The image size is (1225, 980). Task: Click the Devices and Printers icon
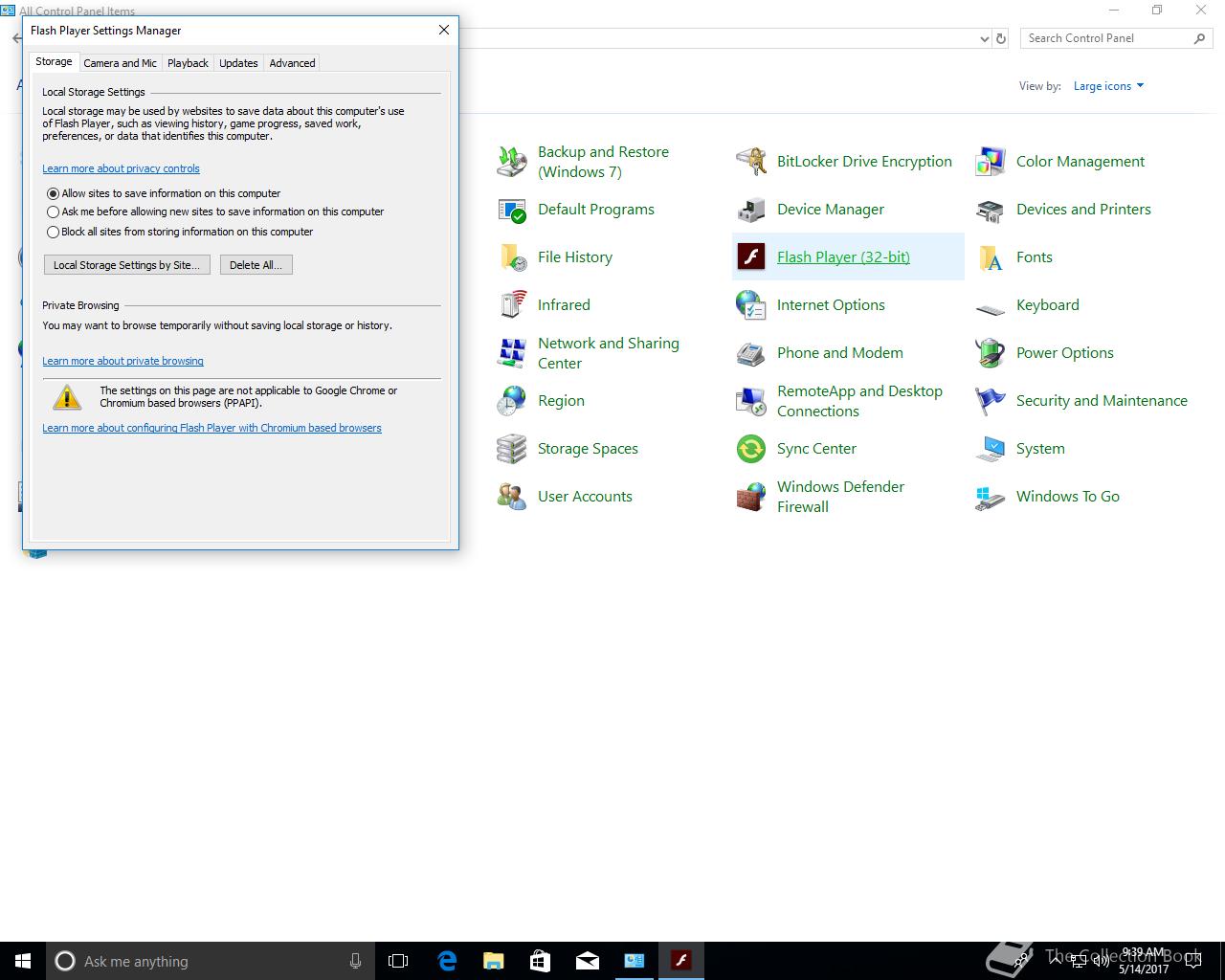coord(991,210)
